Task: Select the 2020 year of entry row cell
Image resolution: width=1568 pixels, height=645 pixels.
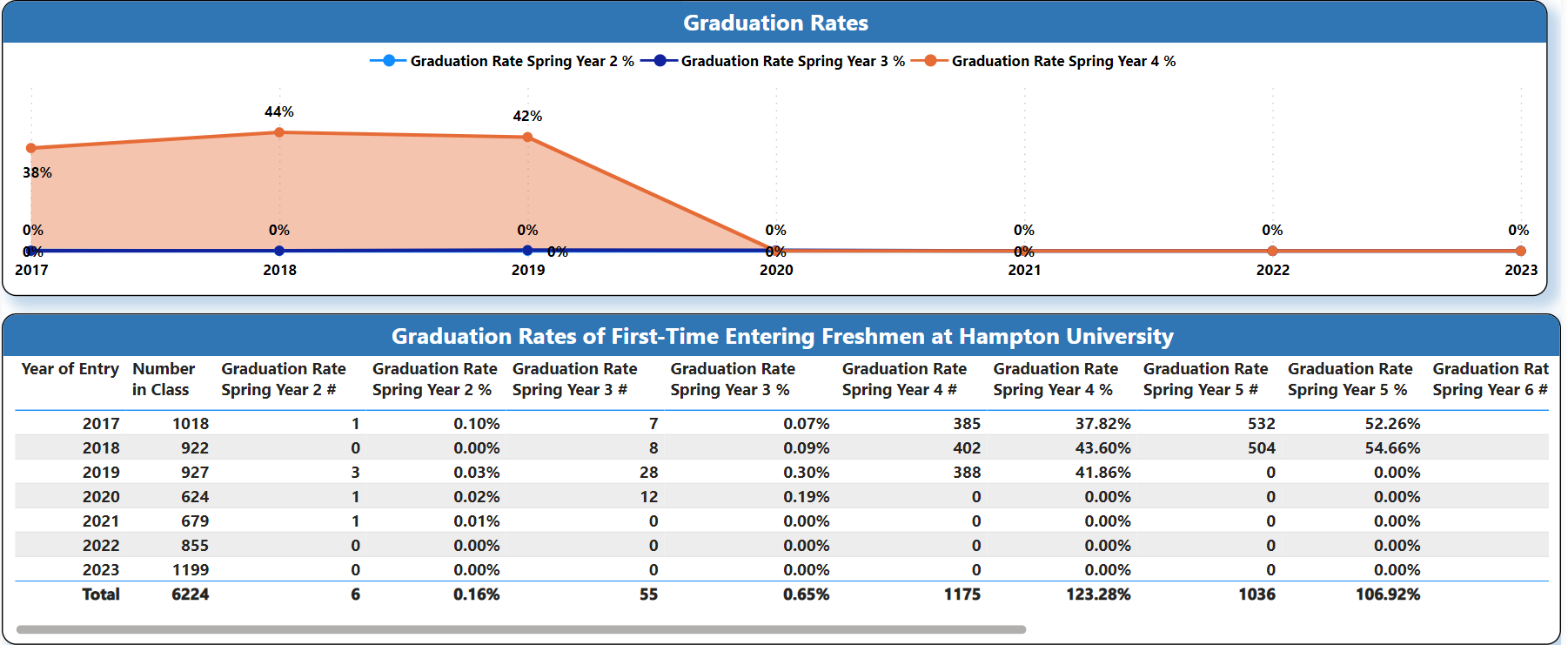Action: (101, 497)
